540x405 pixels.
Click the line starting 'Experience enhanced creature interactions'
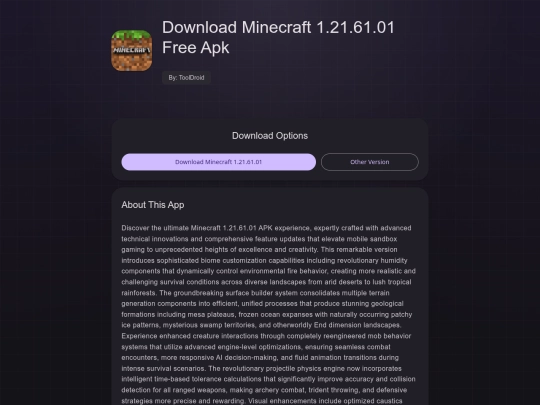pyautogui.click(x=266, y=336)
